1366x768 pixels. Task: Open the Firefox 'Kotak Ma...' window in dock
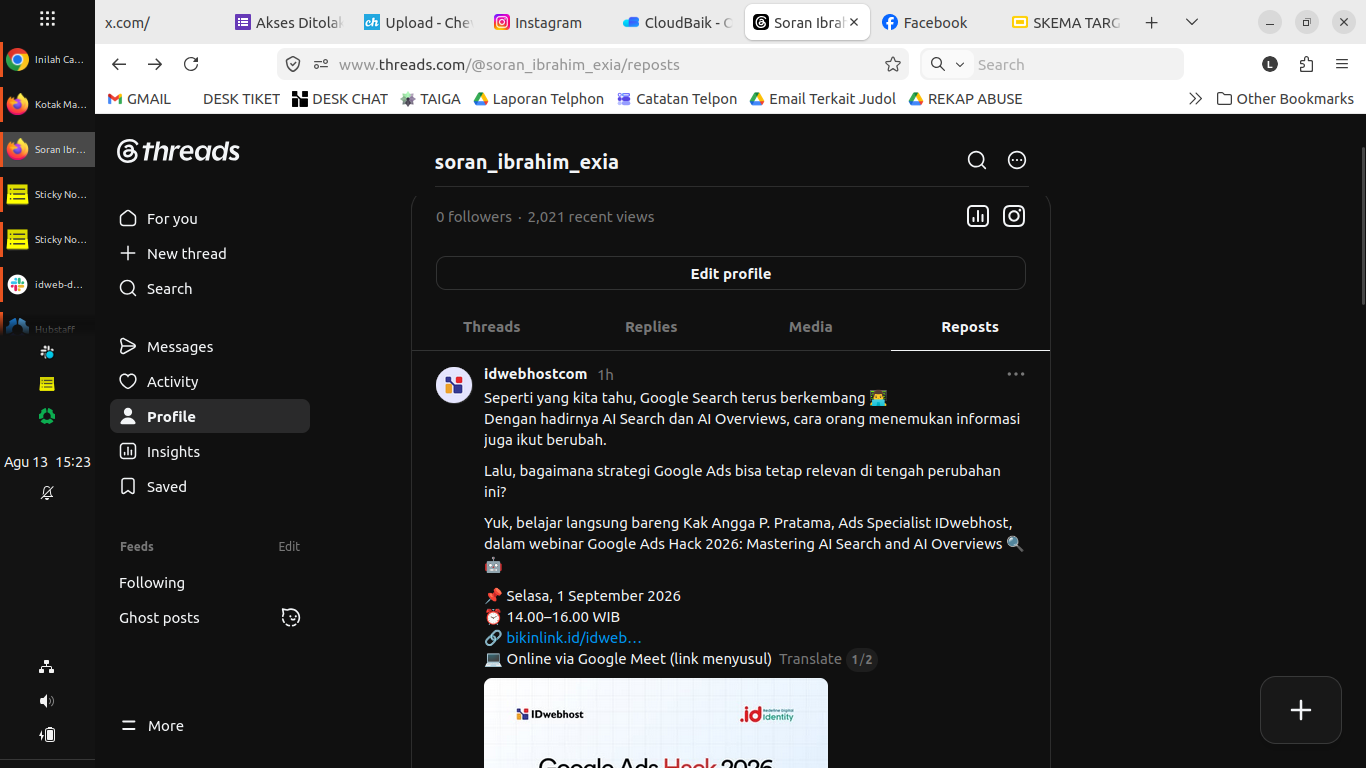(x=48, y=104)
